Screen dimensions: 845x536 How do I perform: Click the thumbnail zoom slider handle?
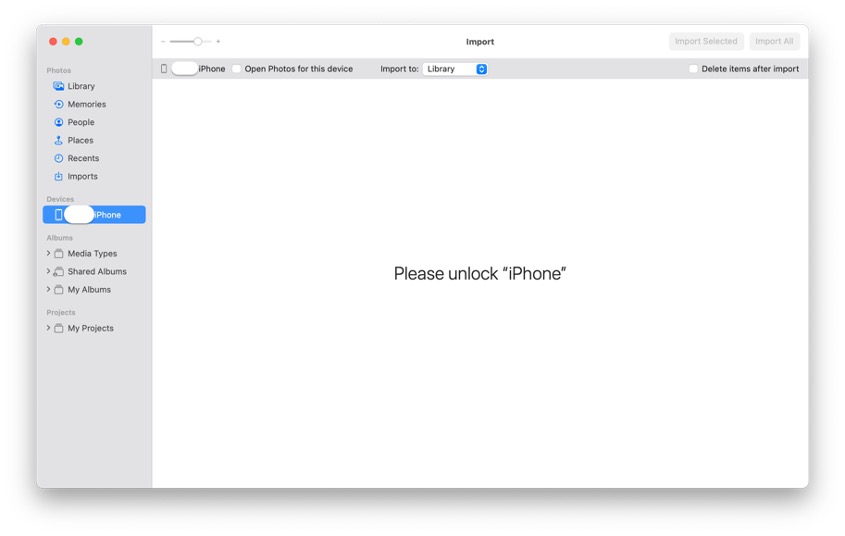[x=198, y=42]
